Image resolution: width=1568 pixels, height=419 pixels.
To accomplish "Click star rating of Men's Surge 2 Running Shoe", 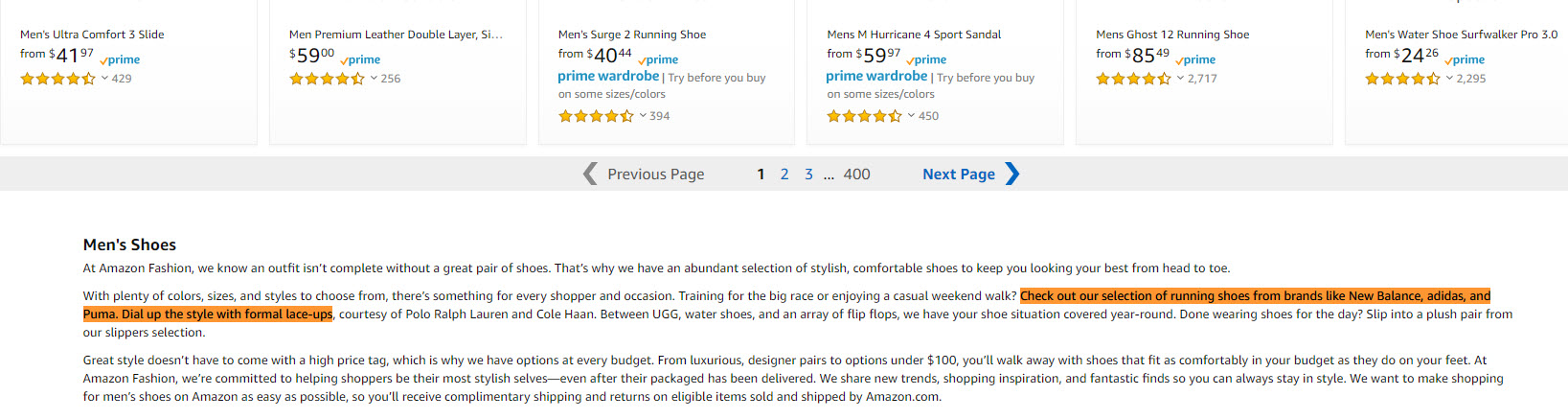I will (596, 116).
